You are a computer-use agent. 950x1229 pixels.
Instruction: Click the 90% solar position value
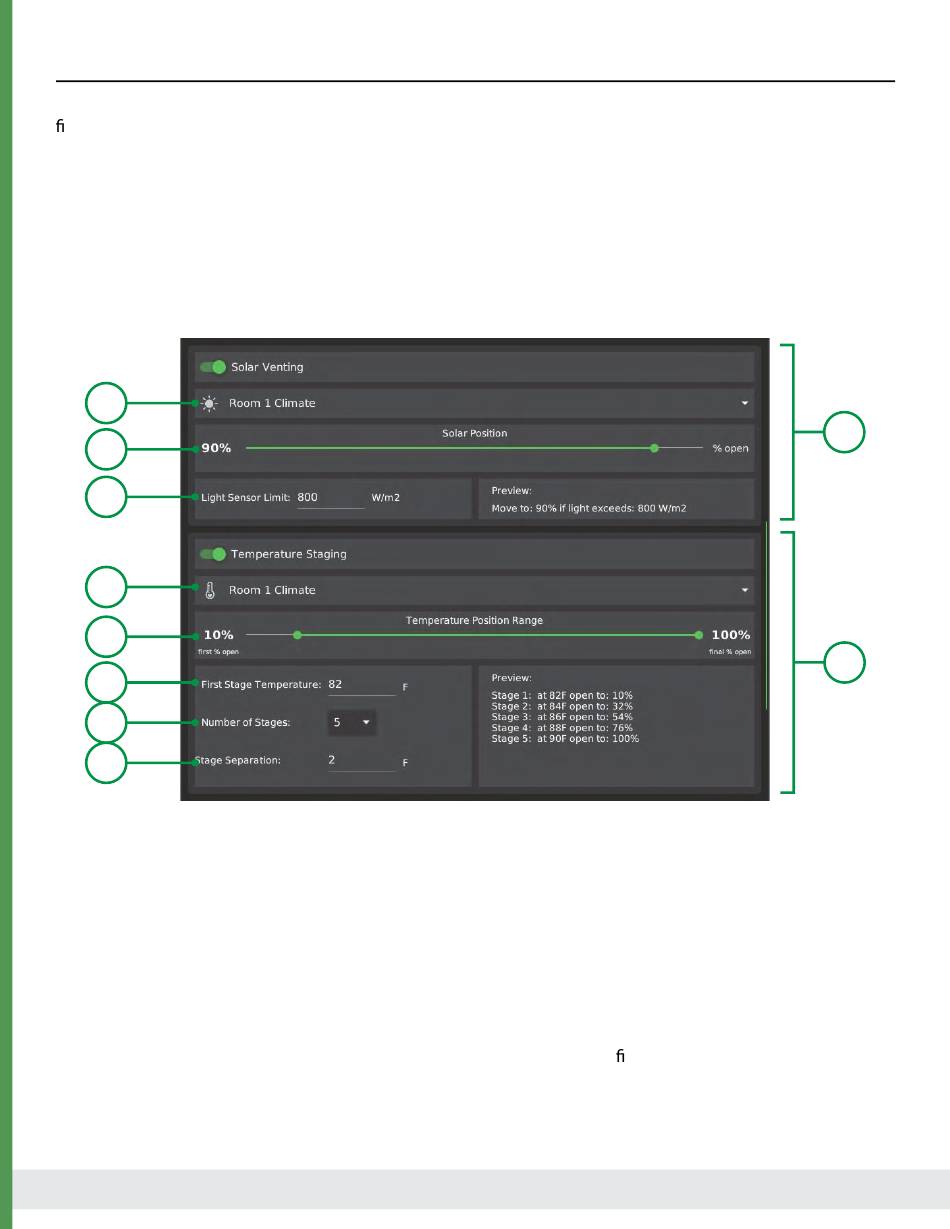pyautogui.click(x=216, y=448)
